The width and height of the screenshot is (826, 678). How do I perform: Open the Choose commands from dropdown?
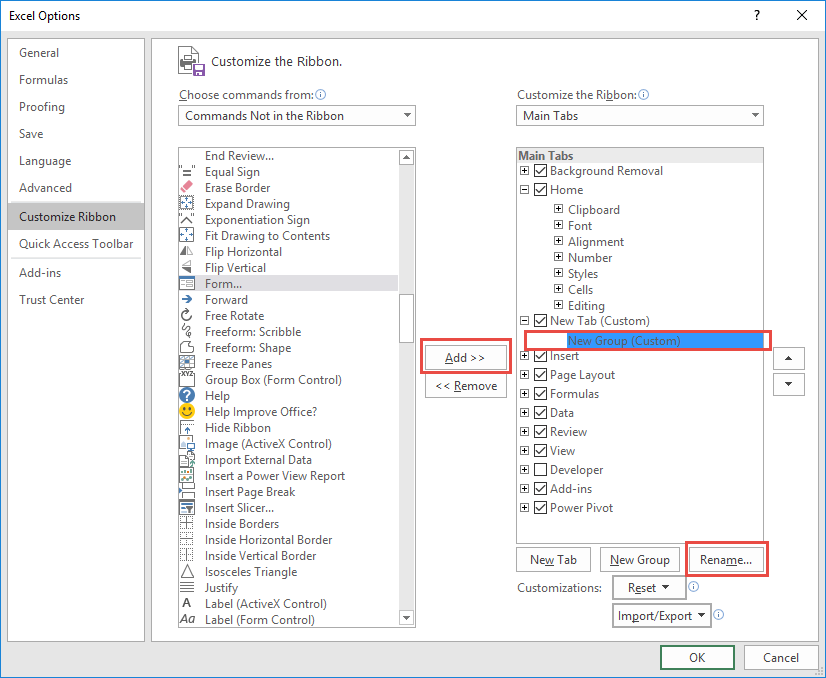click(297, 115)
